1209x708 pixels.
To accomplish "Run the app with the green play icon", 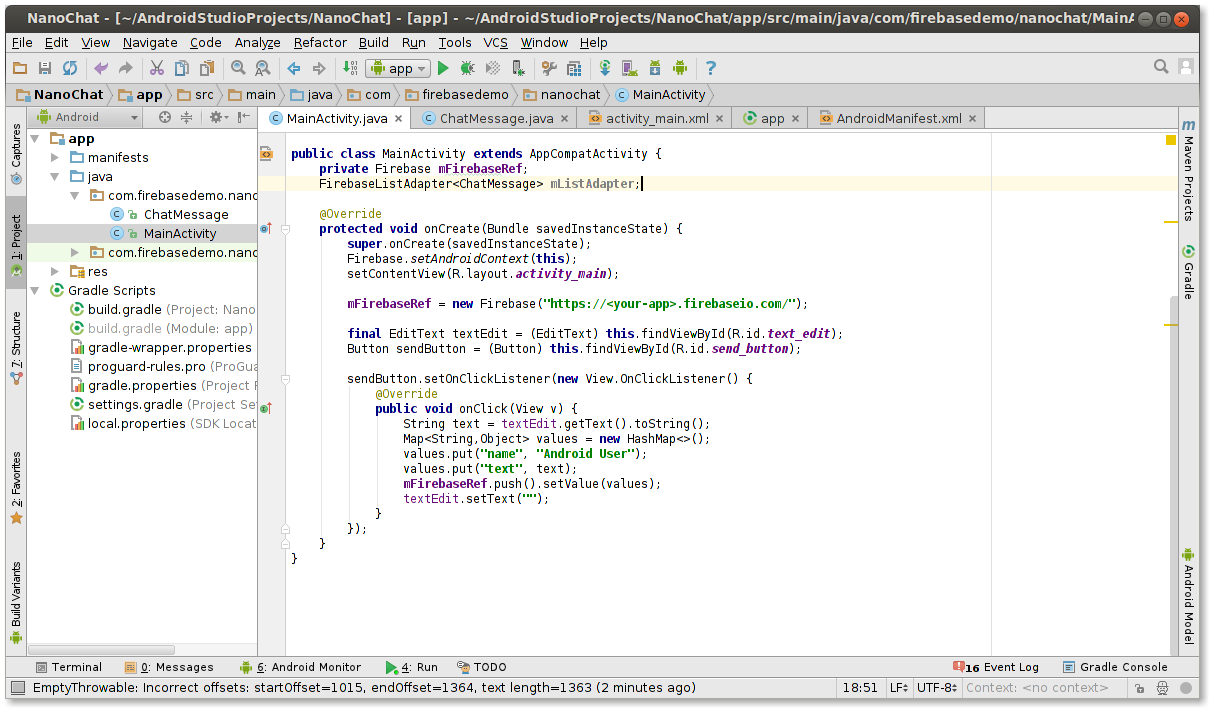I will point(443,68).
